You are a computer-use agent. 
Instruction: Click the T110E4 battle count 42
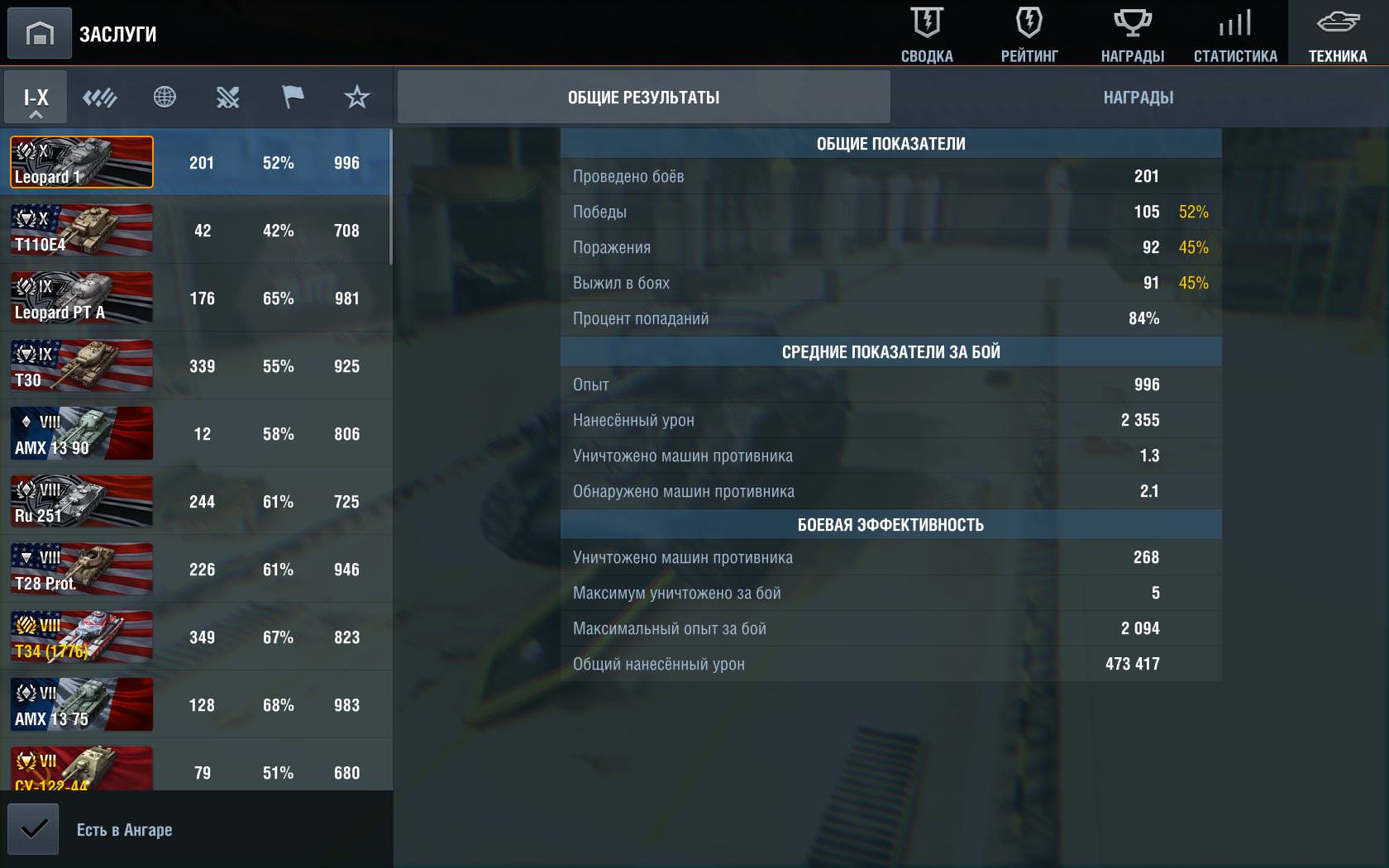tap(203, 231)
